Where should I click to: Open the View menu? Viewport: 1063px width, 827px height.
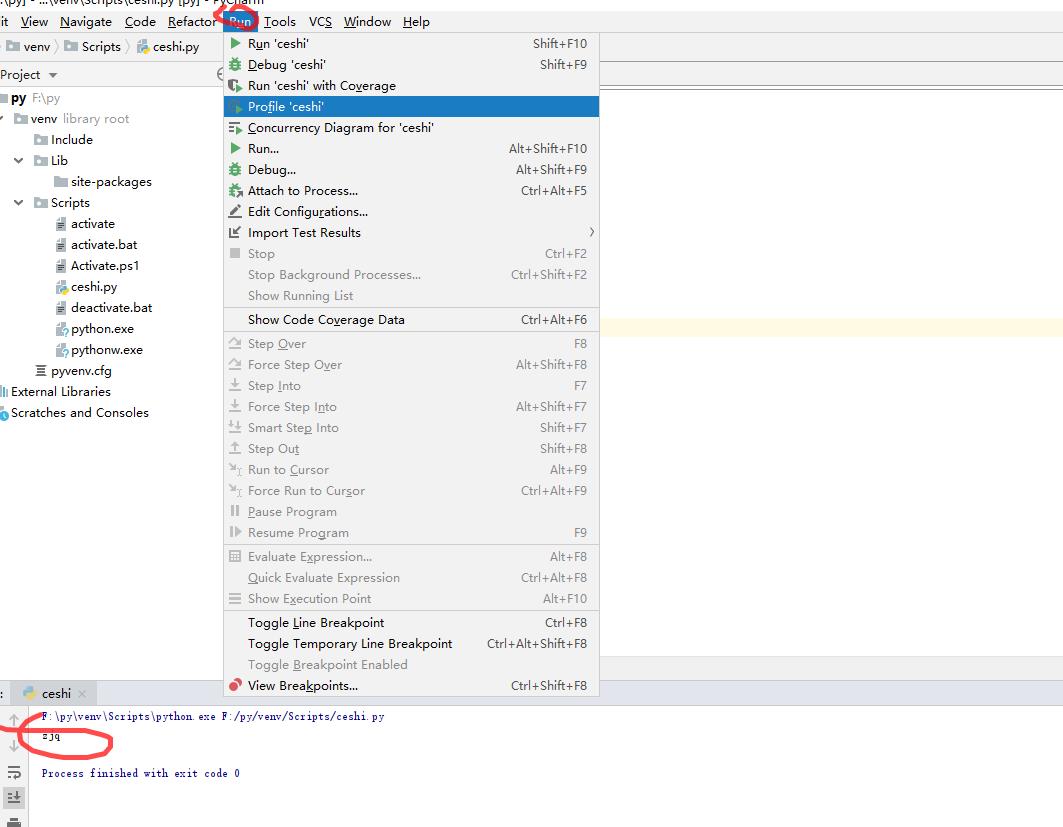coord(35,22)
